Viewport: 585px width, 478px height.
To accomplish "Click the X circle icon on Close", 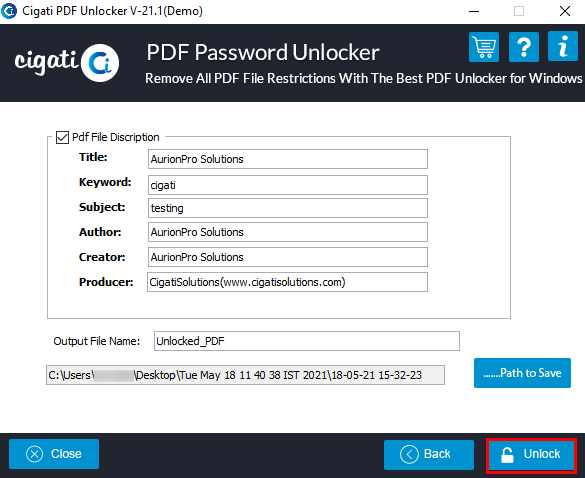I will click(x=35, y=454).
